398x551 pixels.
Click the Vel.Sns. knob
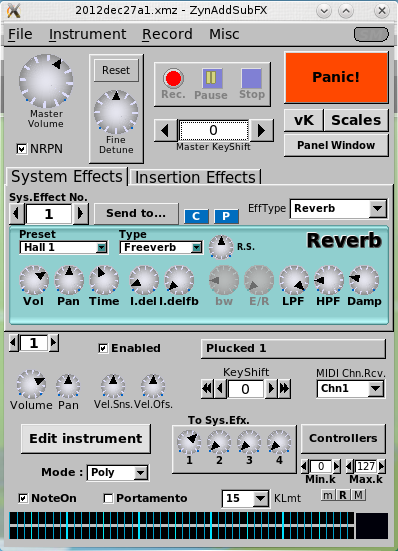[x=113, y=386]
